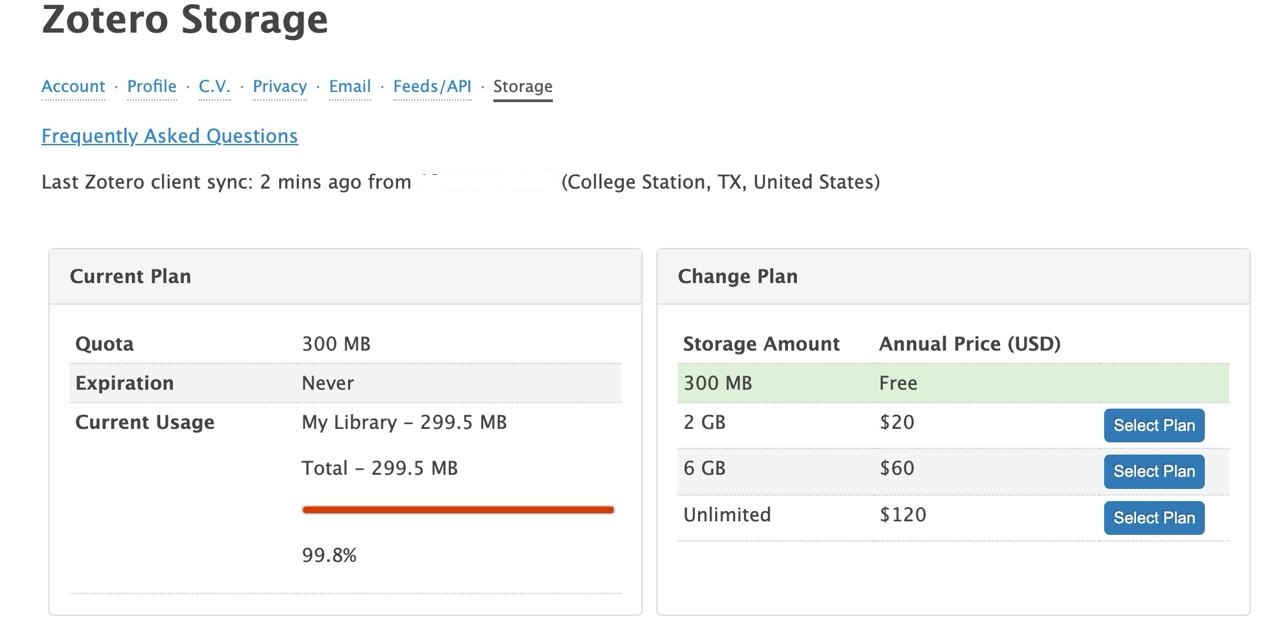Click the 'Current Plan' panel header

pyautogui.click(x=345, y=276)
